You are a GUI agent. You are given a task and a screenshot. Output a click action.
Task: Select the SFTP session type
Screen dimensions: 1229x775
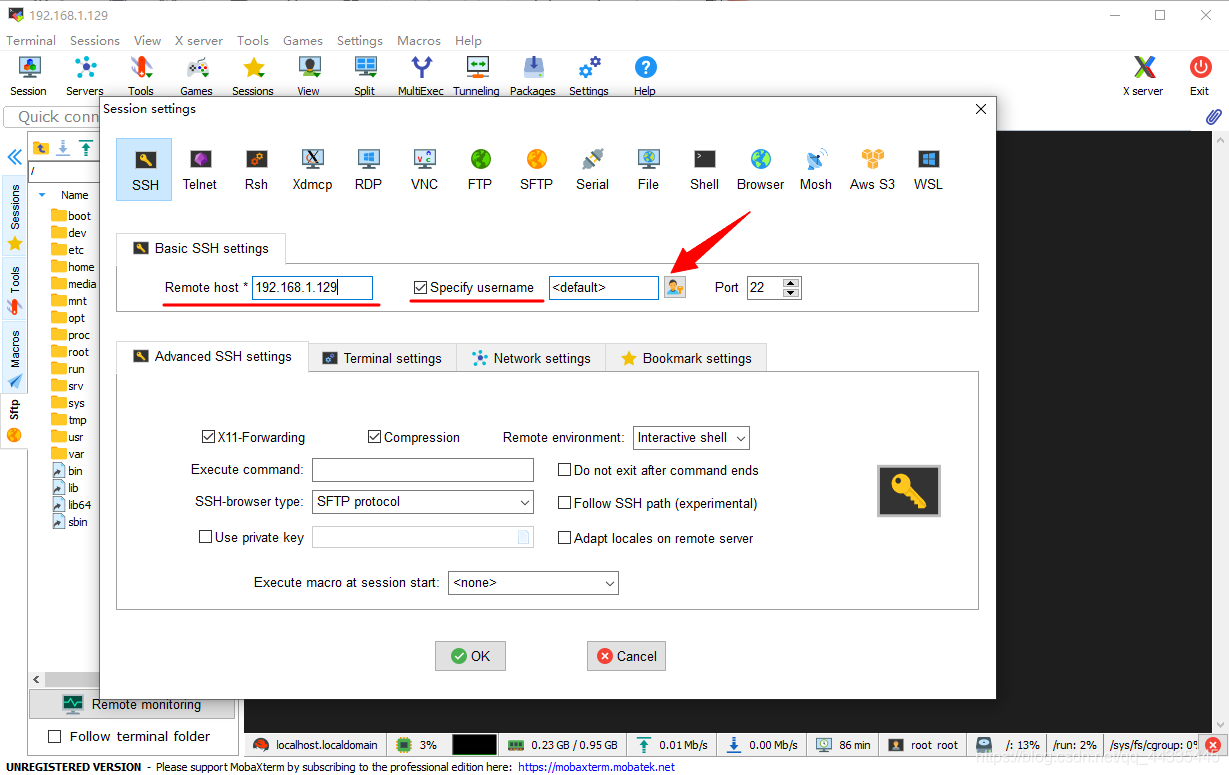[x=536, y=169]
